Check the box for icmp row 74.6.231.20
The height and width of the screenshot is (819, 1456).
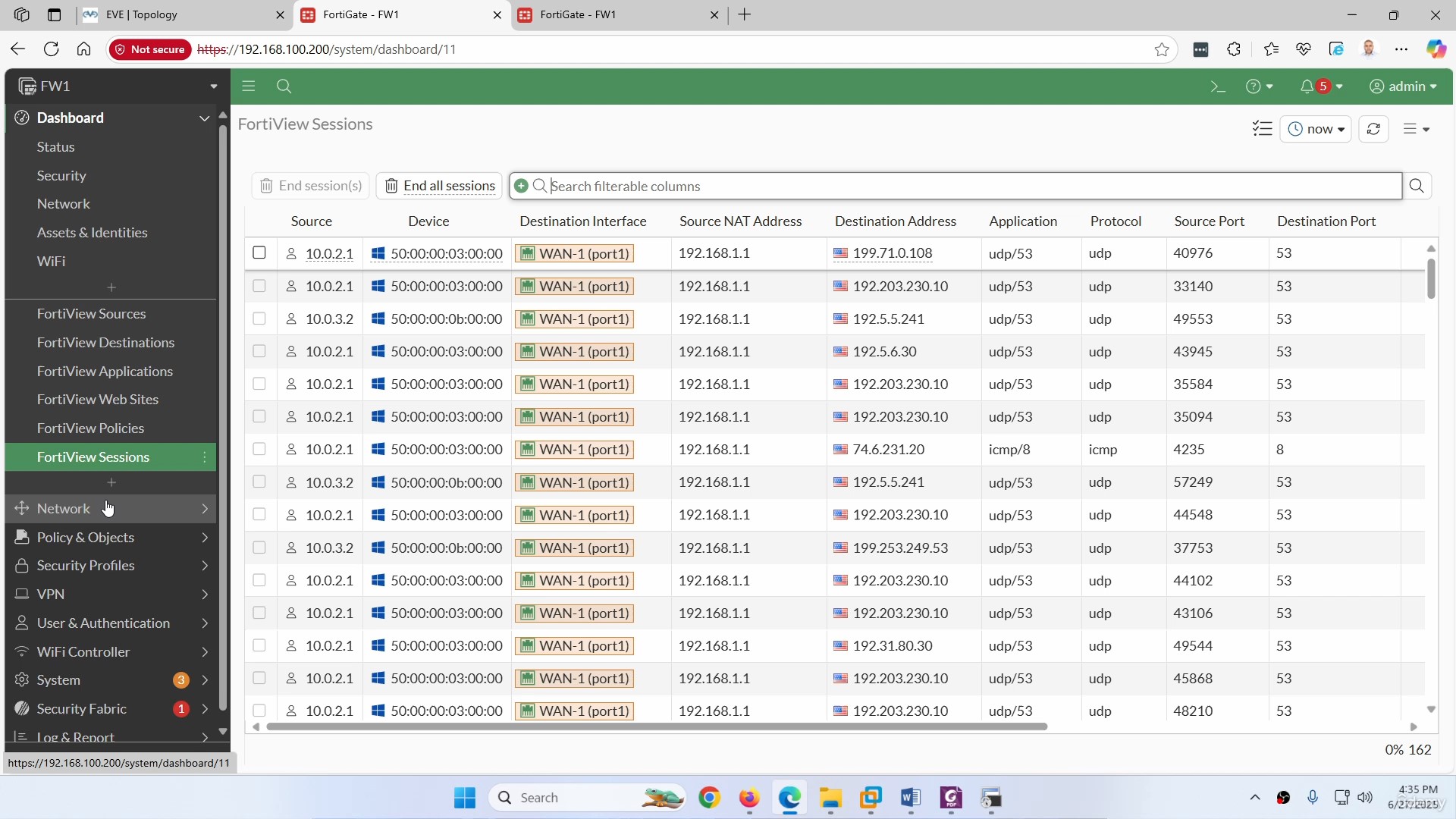coord(259,449)
